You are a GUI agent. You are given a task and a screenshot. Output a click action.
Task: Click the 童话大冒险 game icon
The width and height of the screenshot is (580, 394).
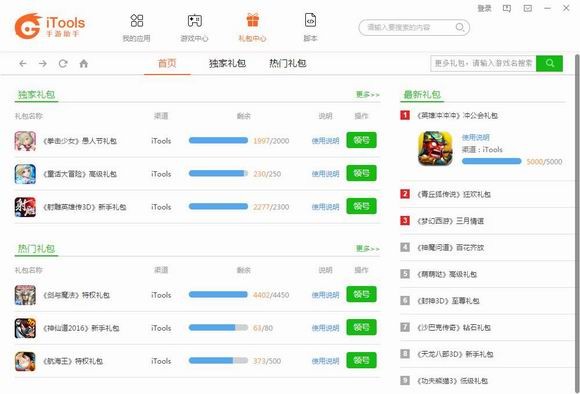coord(25,174)
